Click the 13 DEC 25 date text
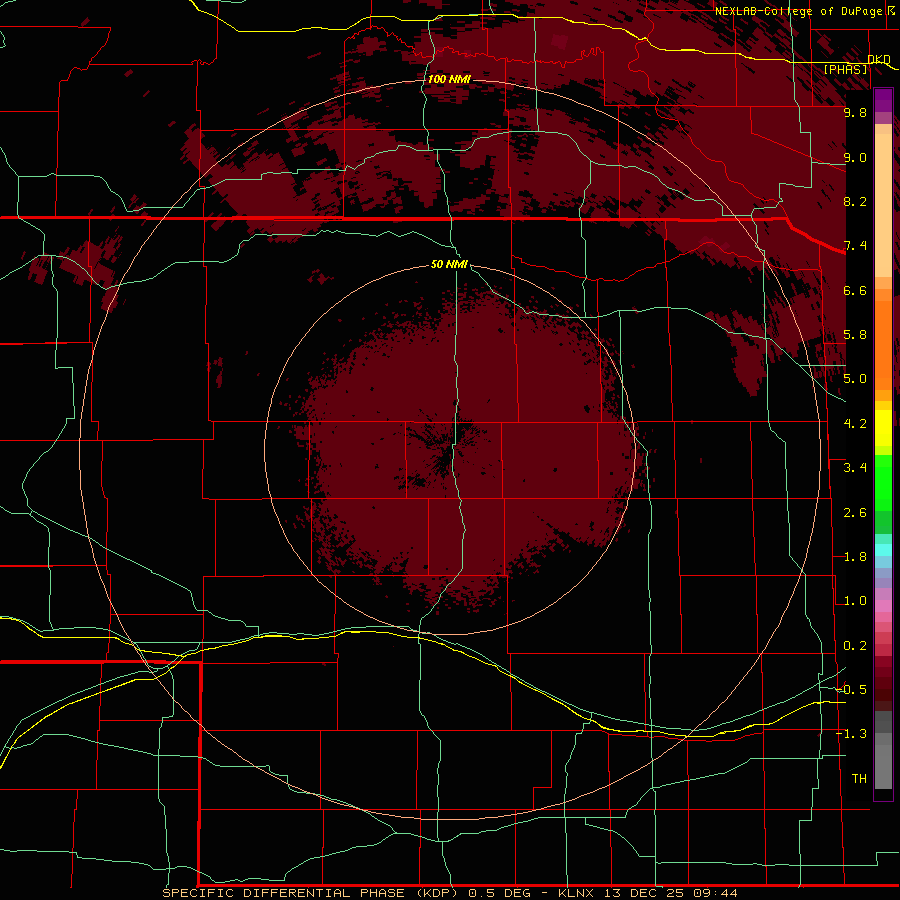 [646, 893]
